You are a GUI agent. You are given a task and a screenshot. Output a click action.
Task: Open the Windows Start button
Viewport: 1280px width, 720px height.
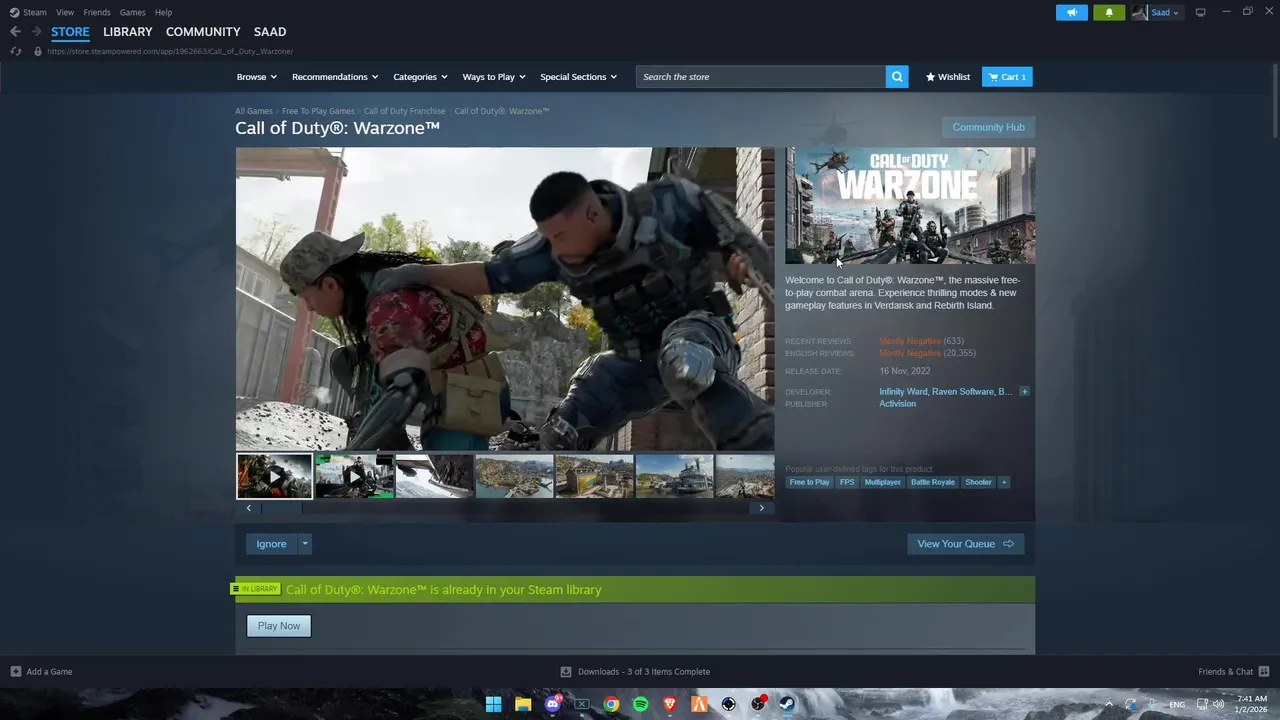(x=493, y=704)
